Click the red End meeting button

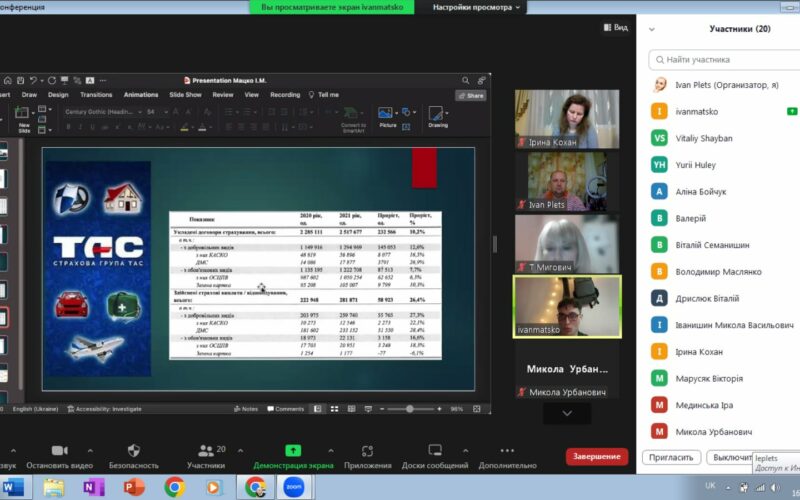(597, 456)
